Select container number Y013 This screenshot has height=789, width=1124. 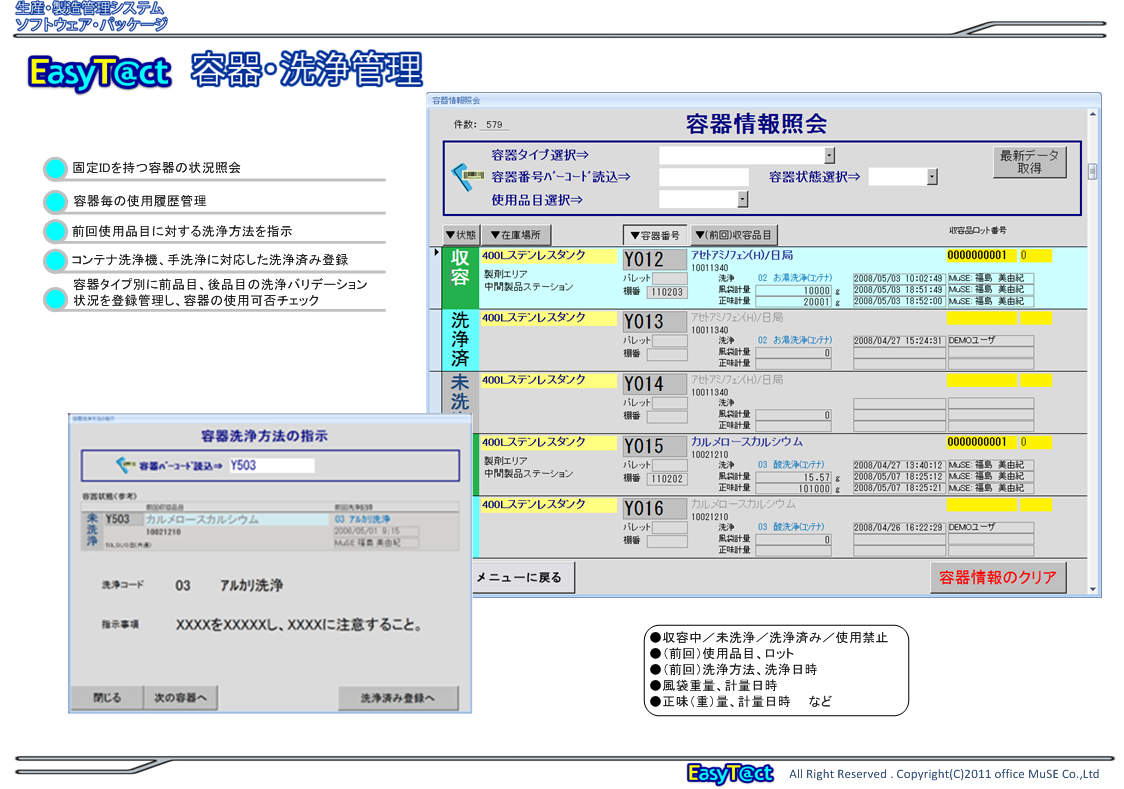(x=654, y=322)
